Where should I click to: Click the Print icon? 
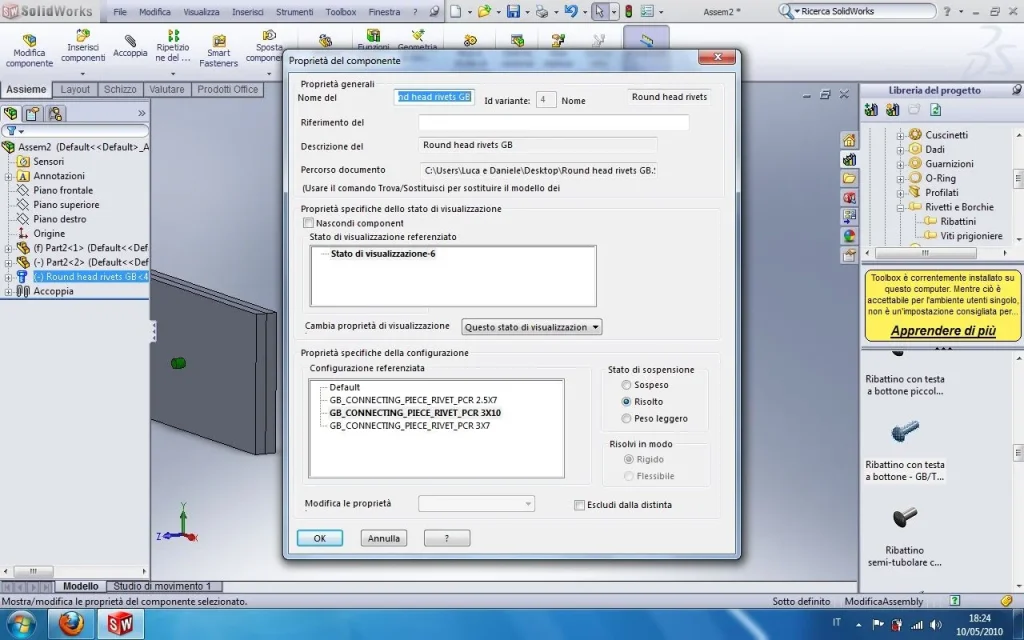(x=542, y=11)
